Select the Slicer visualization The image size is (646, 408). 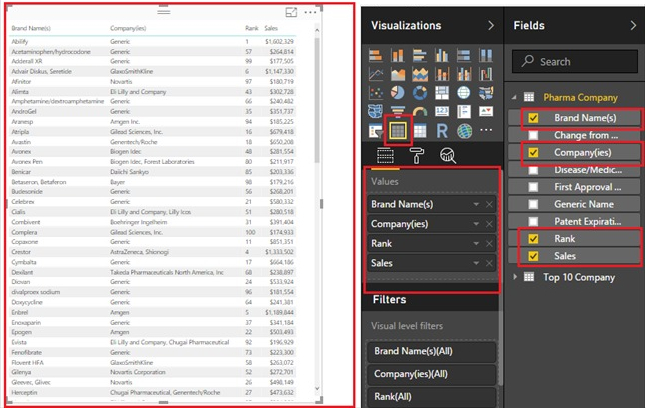point(375,131)
